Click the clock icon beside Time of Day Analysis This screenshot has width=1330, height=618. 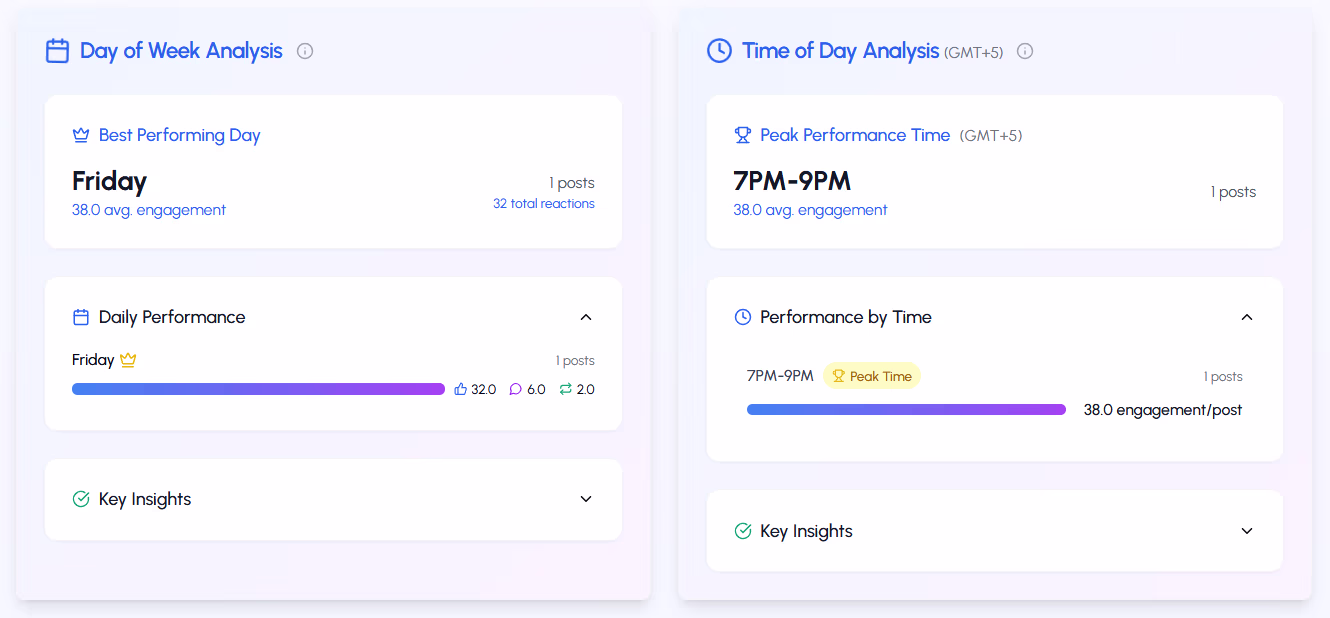click(x=718, y=50)
